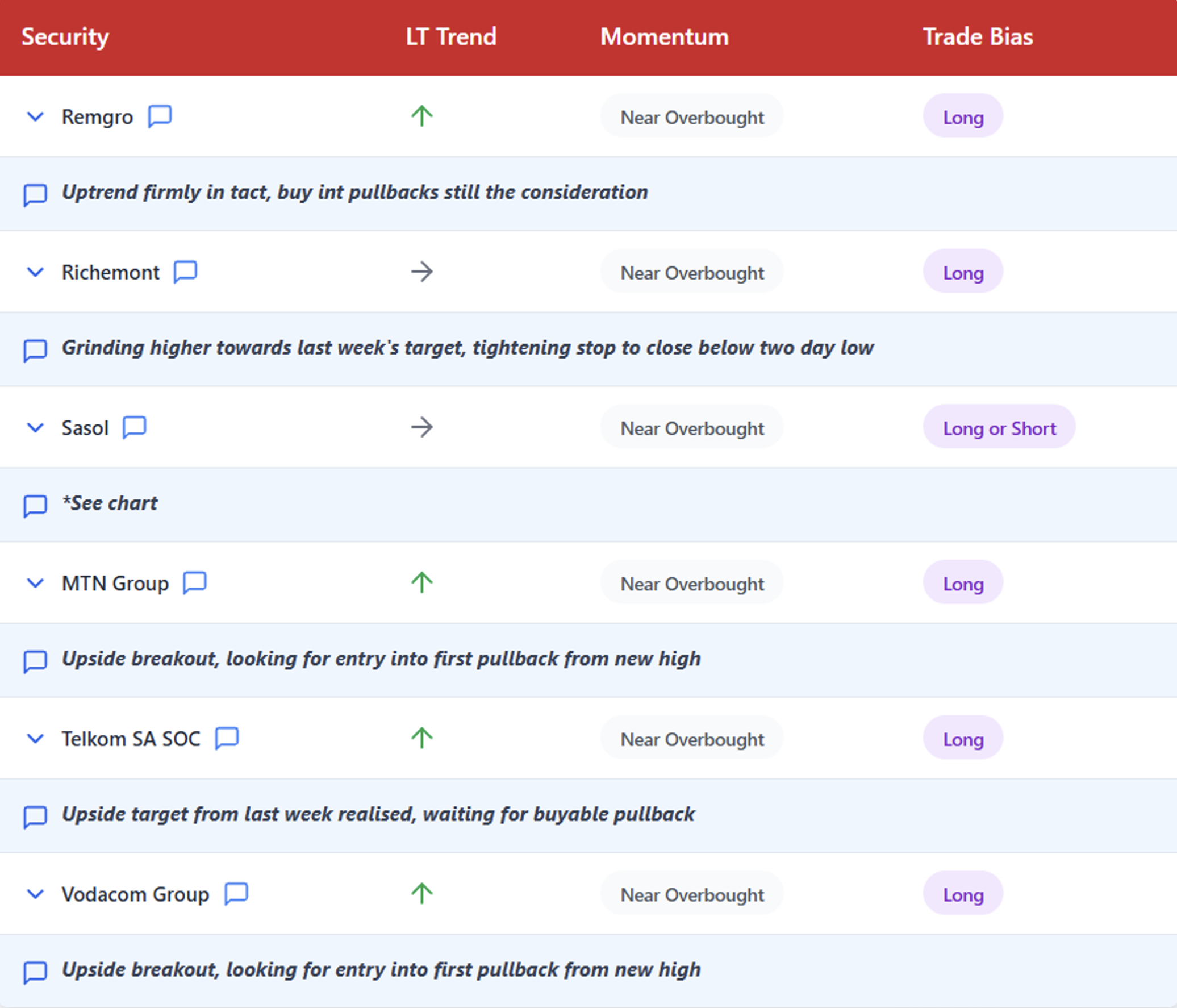Sort by Security column header
The width and height of the screenshot is (1177, 1008).
[65, 37]
